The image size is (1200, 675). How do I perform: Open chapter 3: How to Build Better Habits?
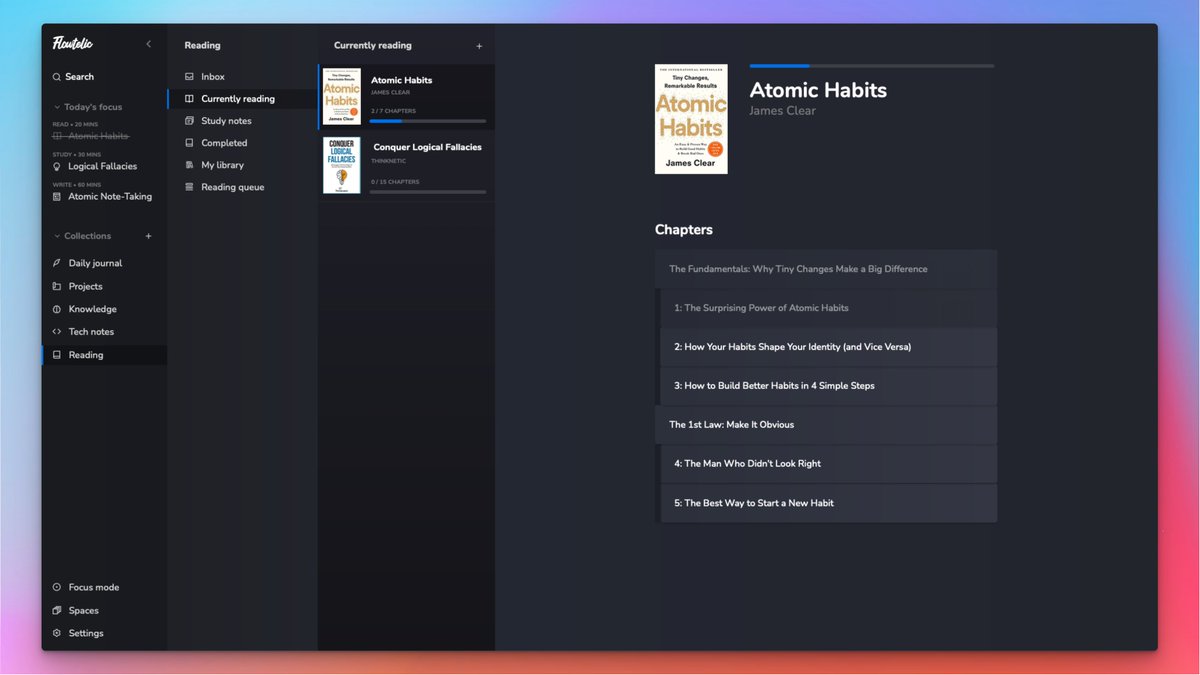tap(829, 386)
